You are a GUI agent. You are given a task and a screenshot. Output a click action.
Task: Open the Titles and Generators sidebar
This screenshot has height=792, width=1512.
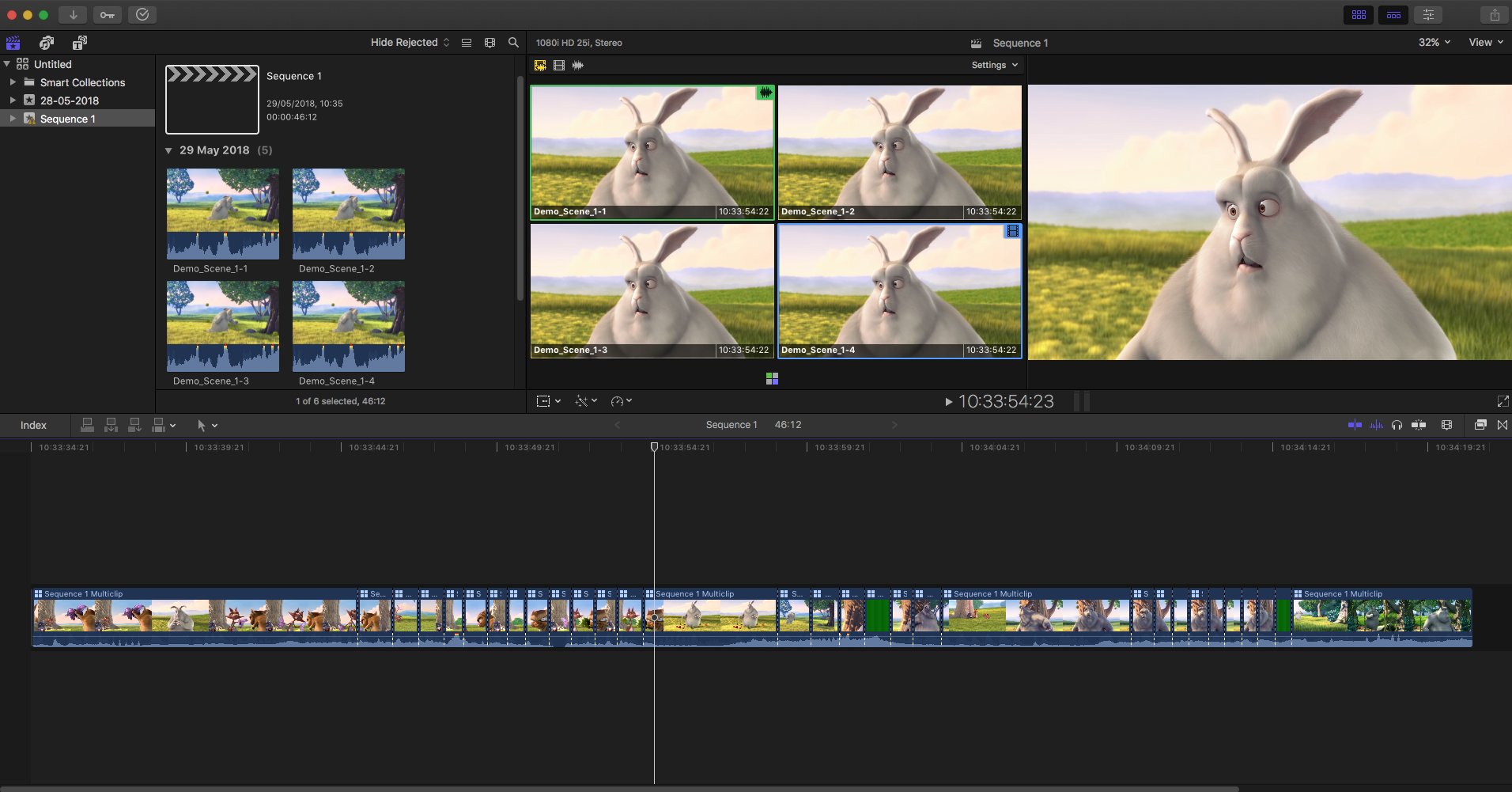point(80,43)
